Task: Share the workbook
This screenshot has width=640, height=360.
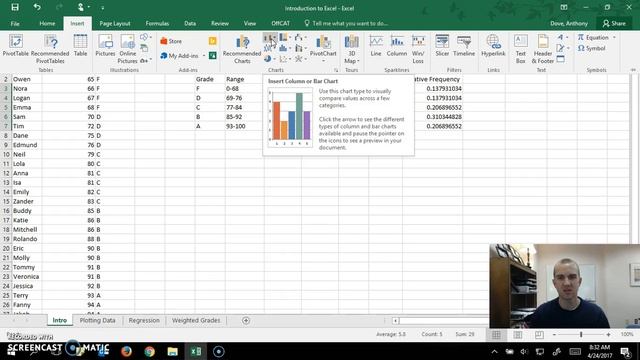Action: (614, 24)
